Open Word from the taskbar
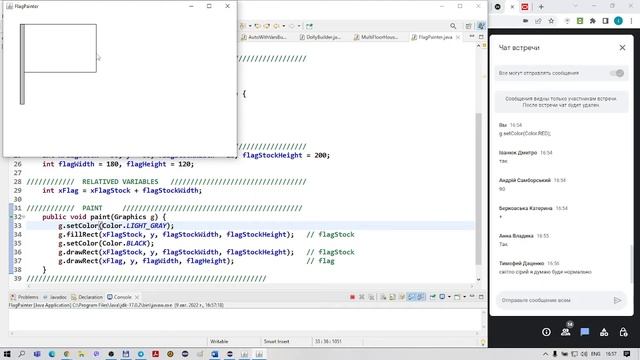This screenshot has width=640, height=360. 215,354
